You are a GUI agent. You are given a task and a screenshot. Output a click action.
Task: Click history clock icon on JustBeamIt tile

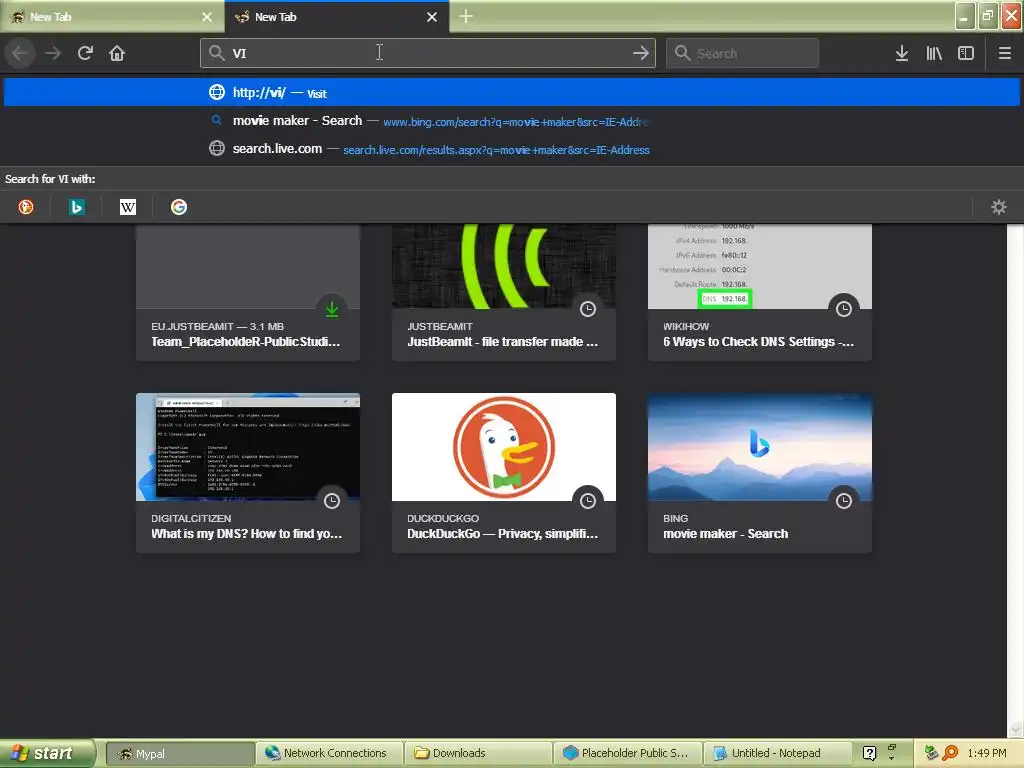[x=588, y=309]
